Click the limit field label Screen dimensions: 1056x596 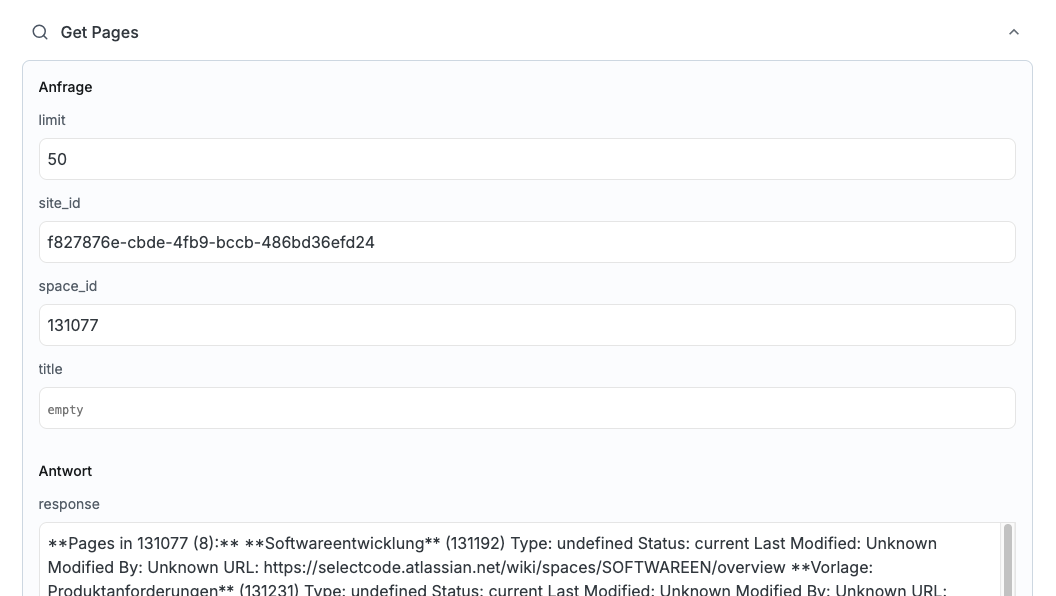tap(52, 120)
